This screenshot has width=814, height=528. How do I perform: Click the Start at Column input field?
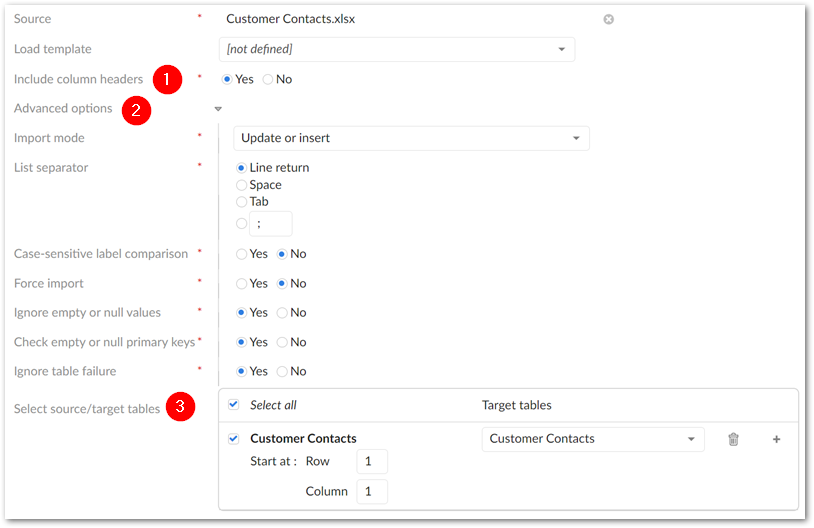pos(372,492)
